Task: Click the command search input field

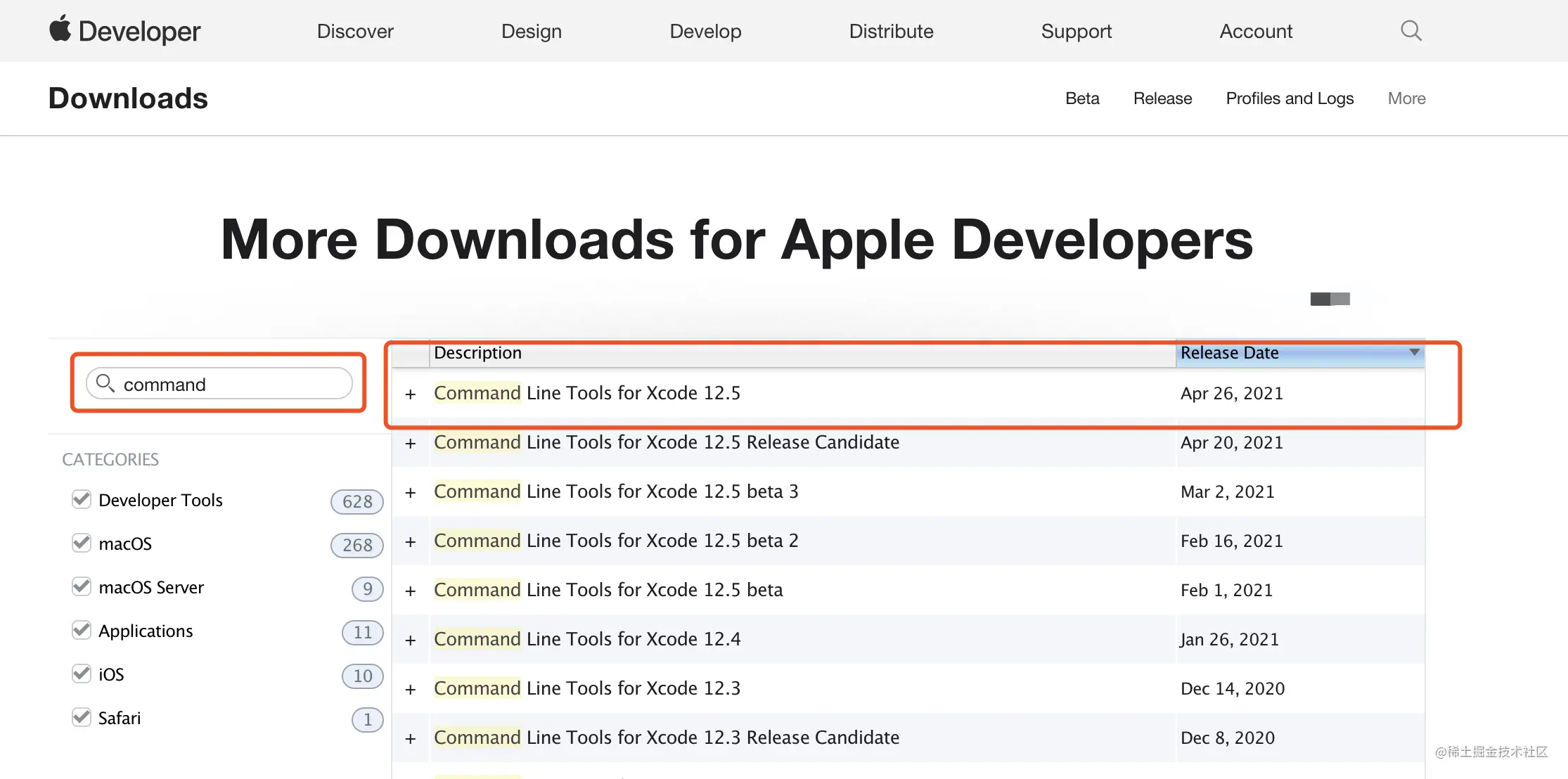Action: click(x=219, y=384)
